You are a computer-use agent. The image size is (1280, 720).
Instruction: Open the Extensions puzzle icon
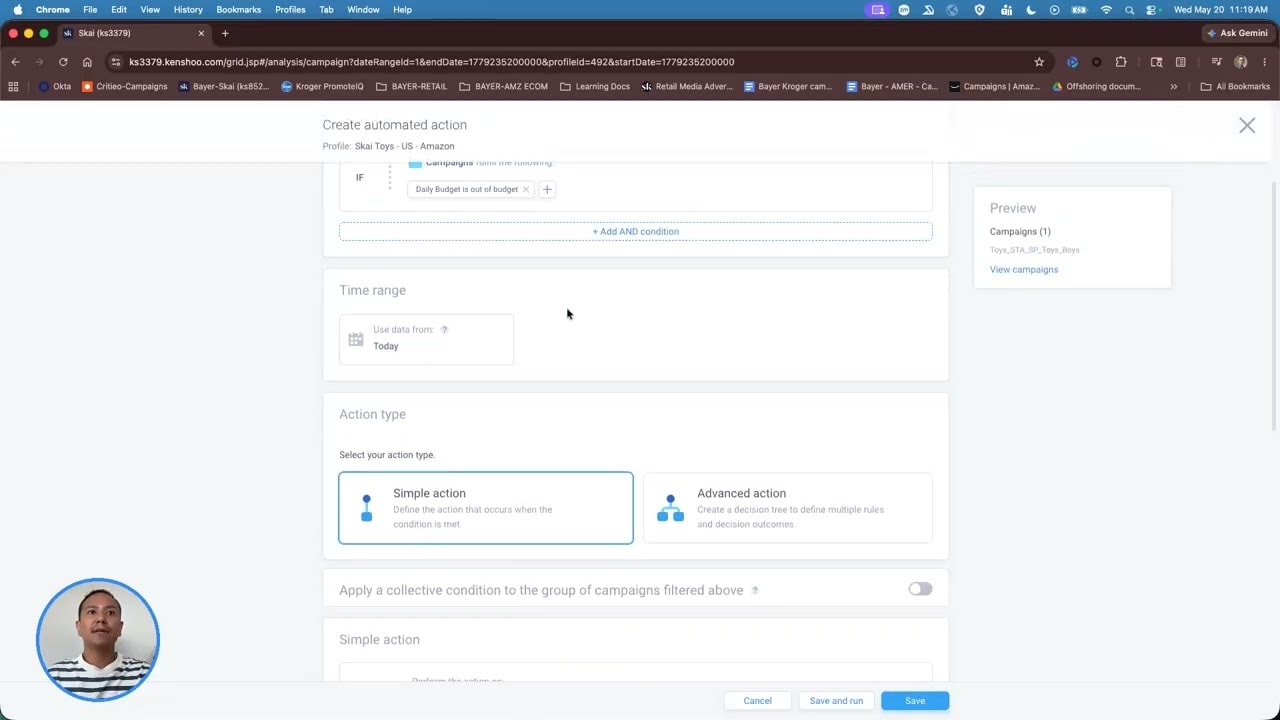[1121, 62]
